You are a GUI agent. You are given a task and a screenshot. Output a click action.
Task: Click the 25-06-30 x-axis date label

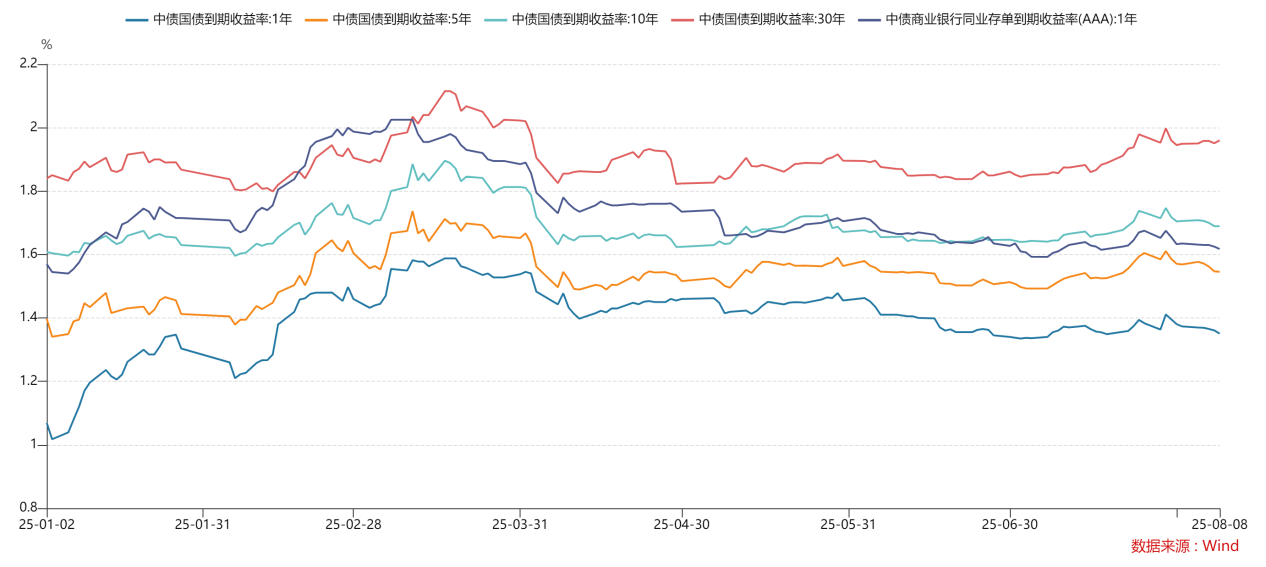coord(1009,524)
